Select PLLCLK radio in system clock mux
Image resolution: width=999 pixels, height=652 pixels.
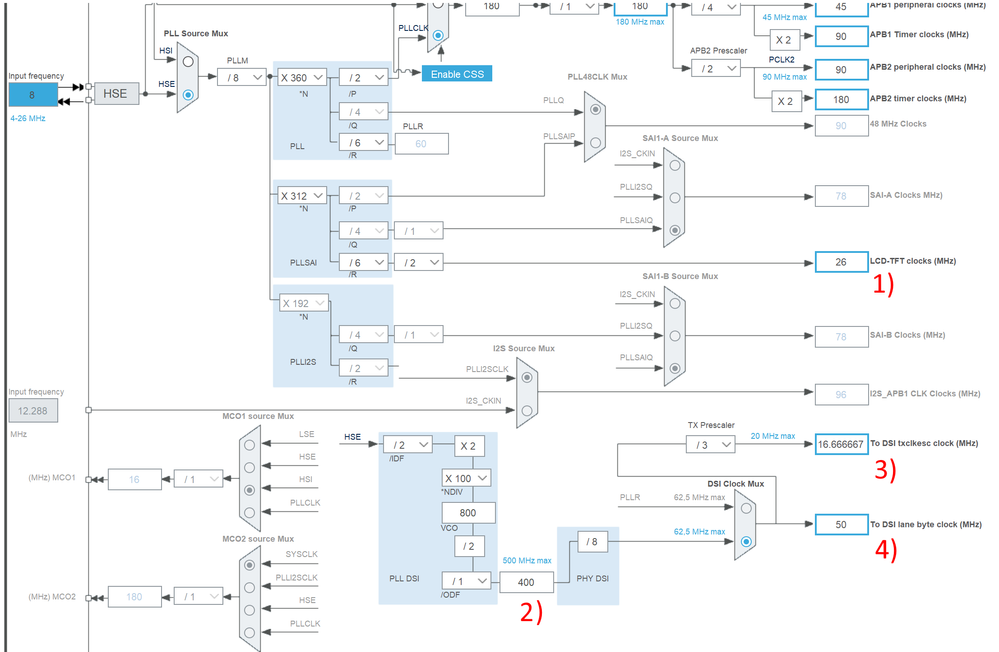tap(438, 35)
